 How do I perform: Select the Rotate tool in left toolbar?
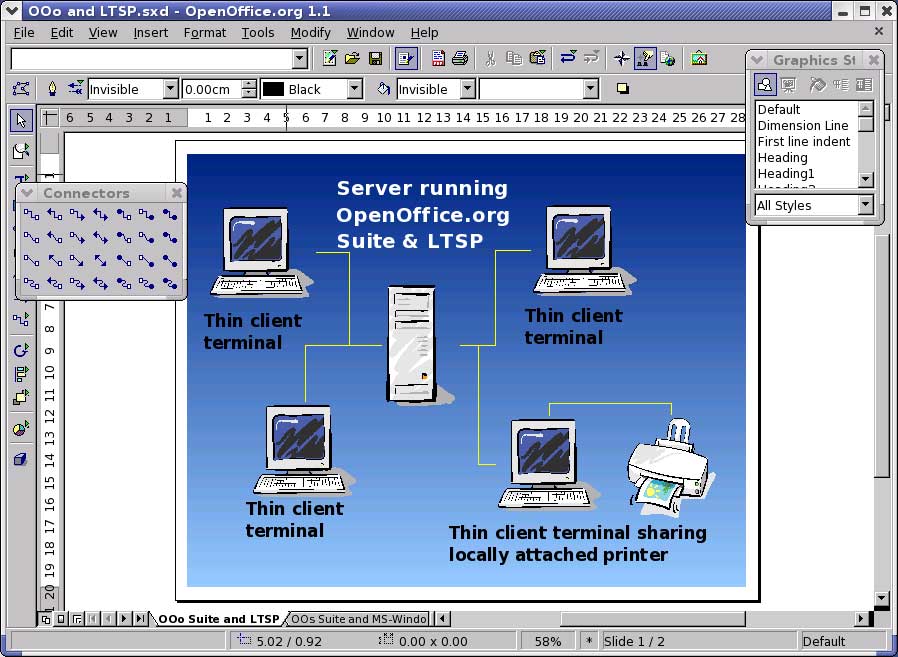pos(21,350)
